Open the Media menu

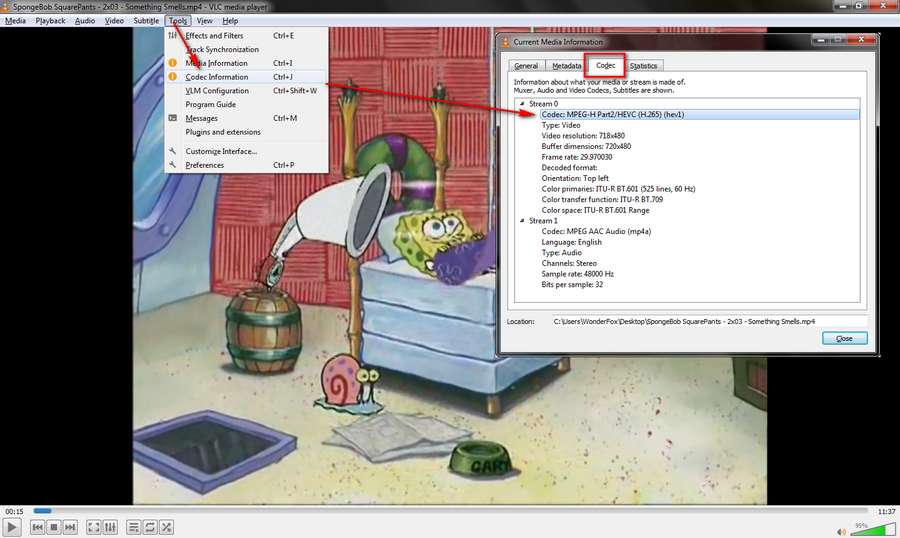tap(15, 21)
